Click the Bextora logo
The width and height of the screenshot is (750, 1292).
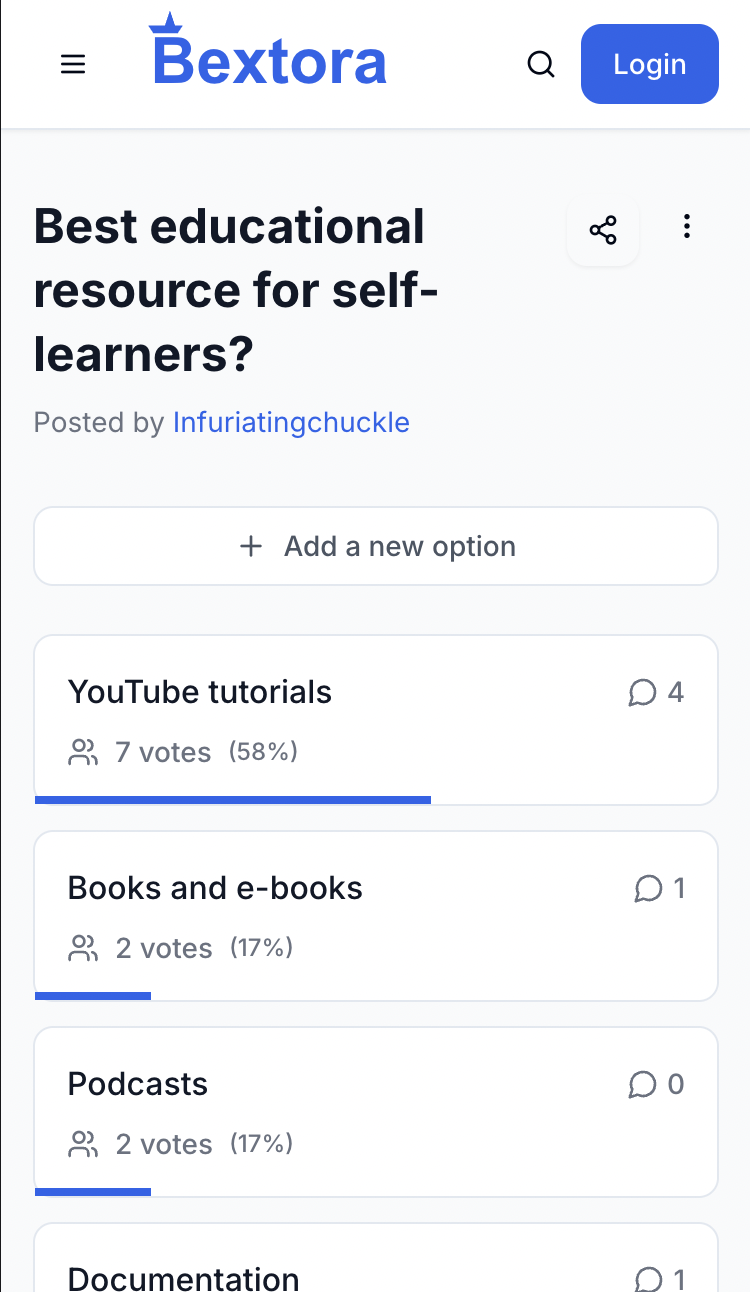point(268,50)
